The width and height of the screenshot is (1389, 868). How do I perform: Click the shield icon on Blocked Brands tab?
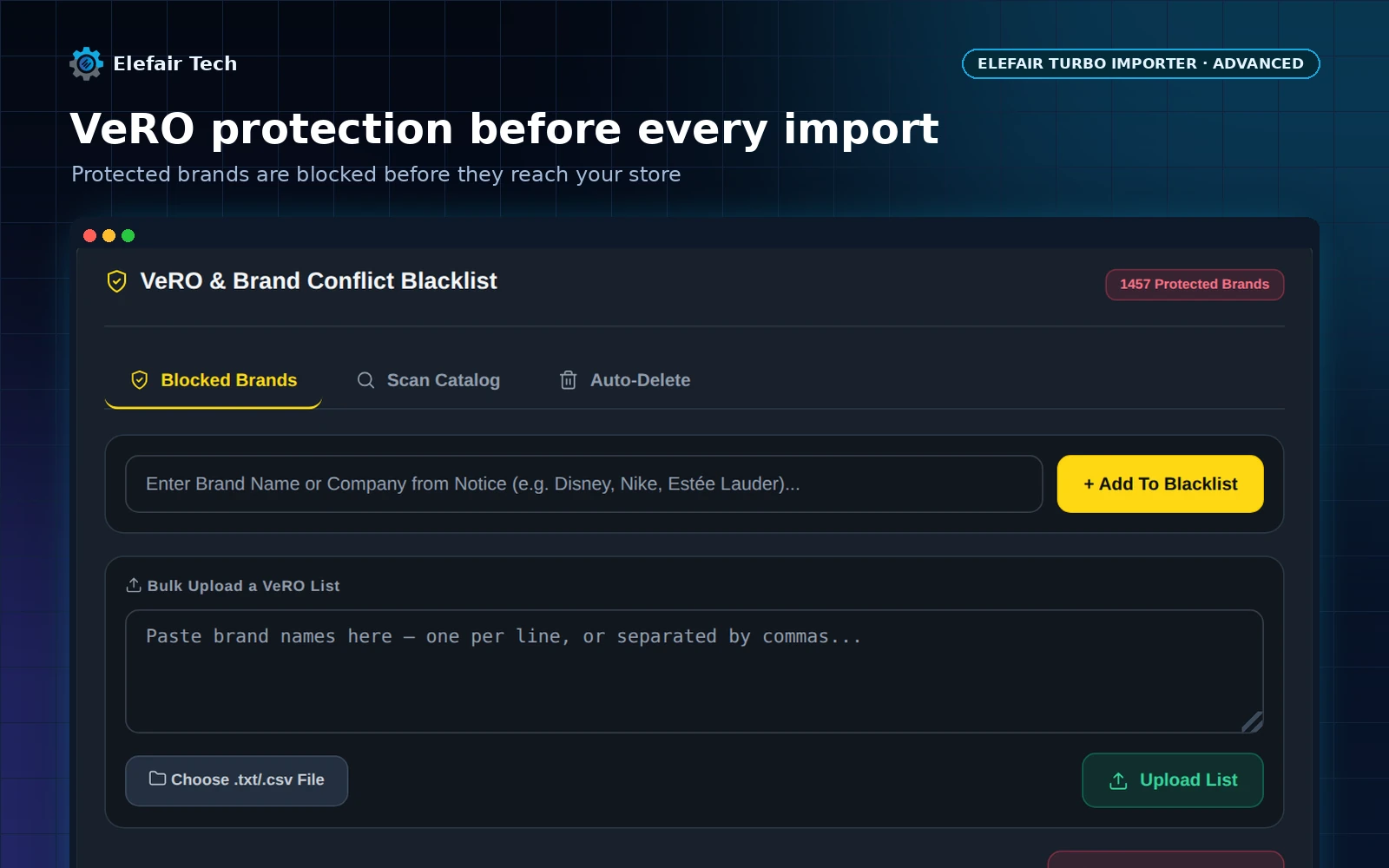(139, 380)
